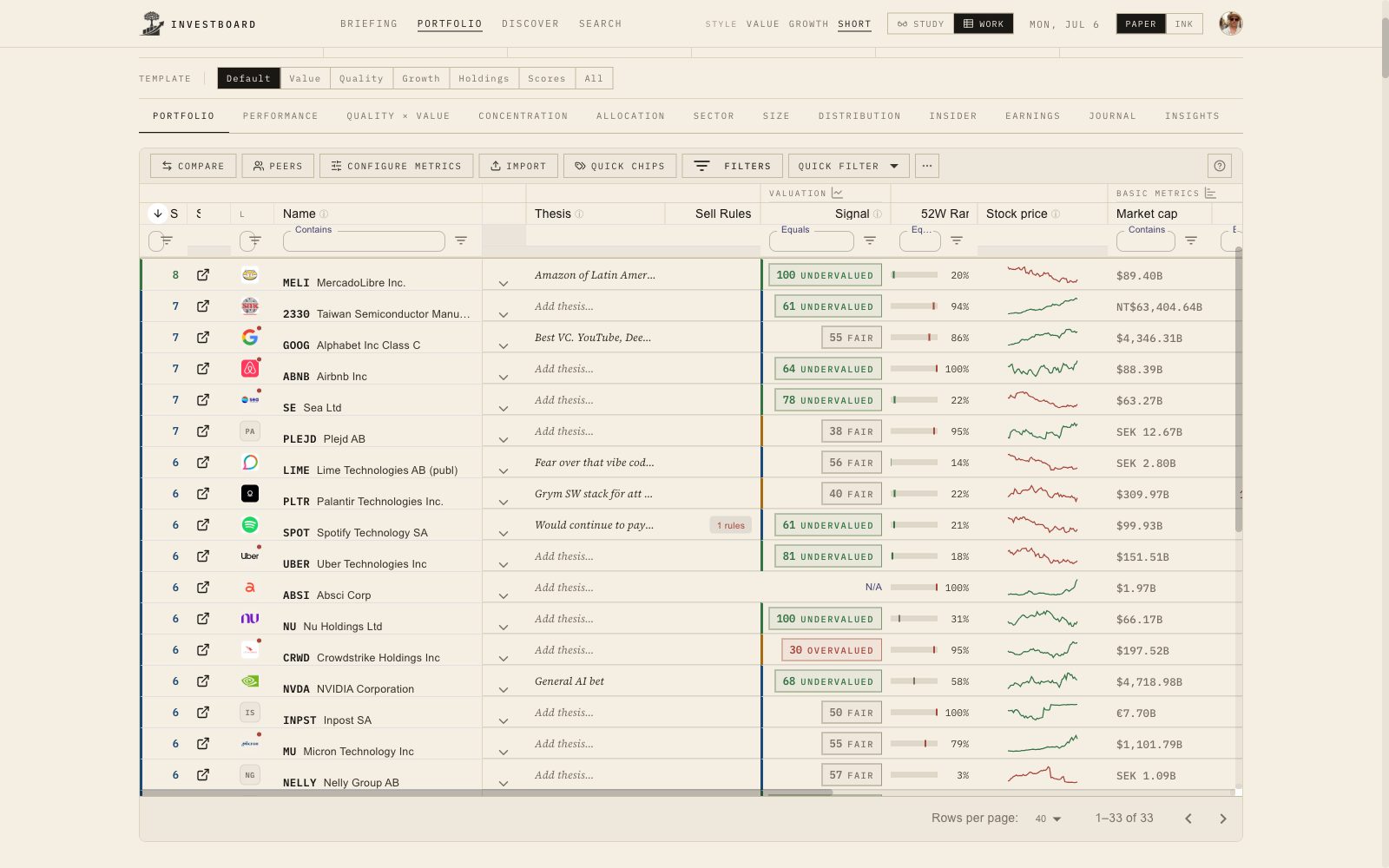
Task: Click the info icon beside Stock price
Action: click(1056, 214)
